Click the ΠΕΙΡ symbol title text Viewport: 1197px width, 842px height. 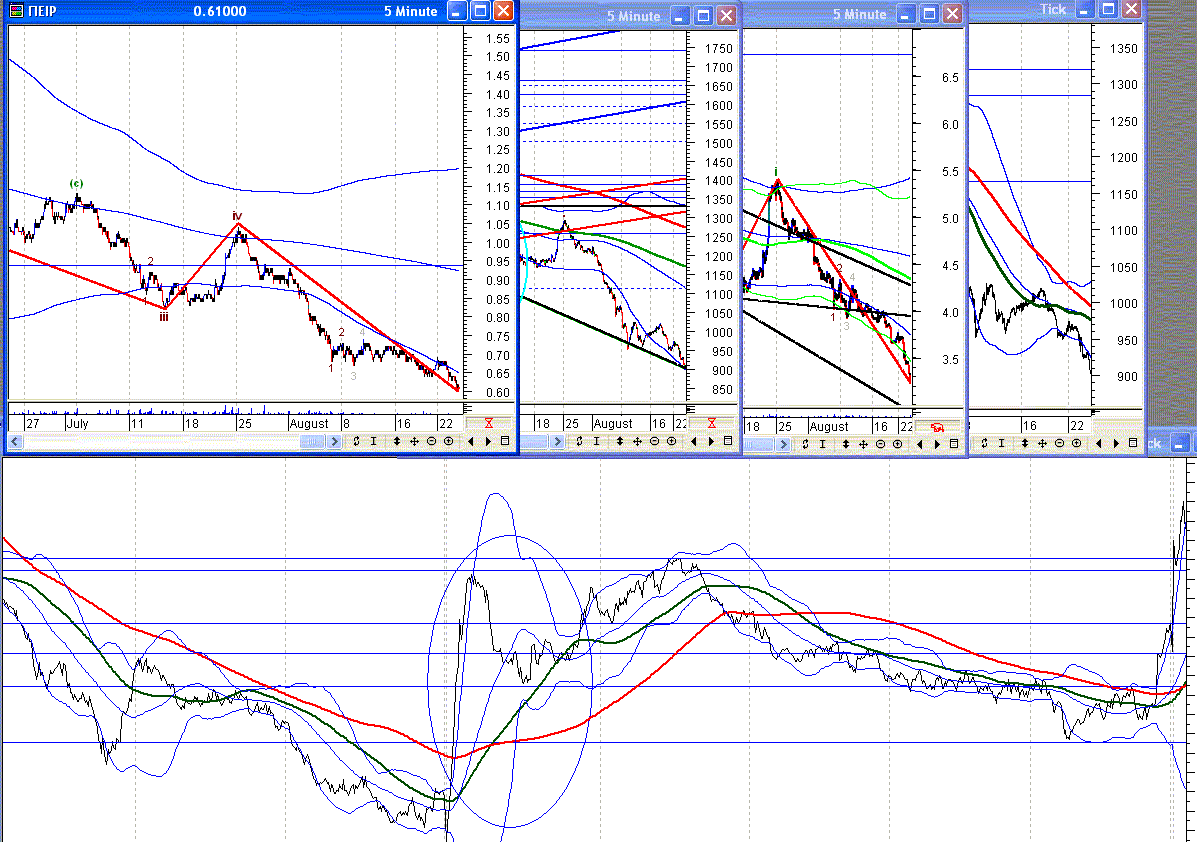coord(42,11)
